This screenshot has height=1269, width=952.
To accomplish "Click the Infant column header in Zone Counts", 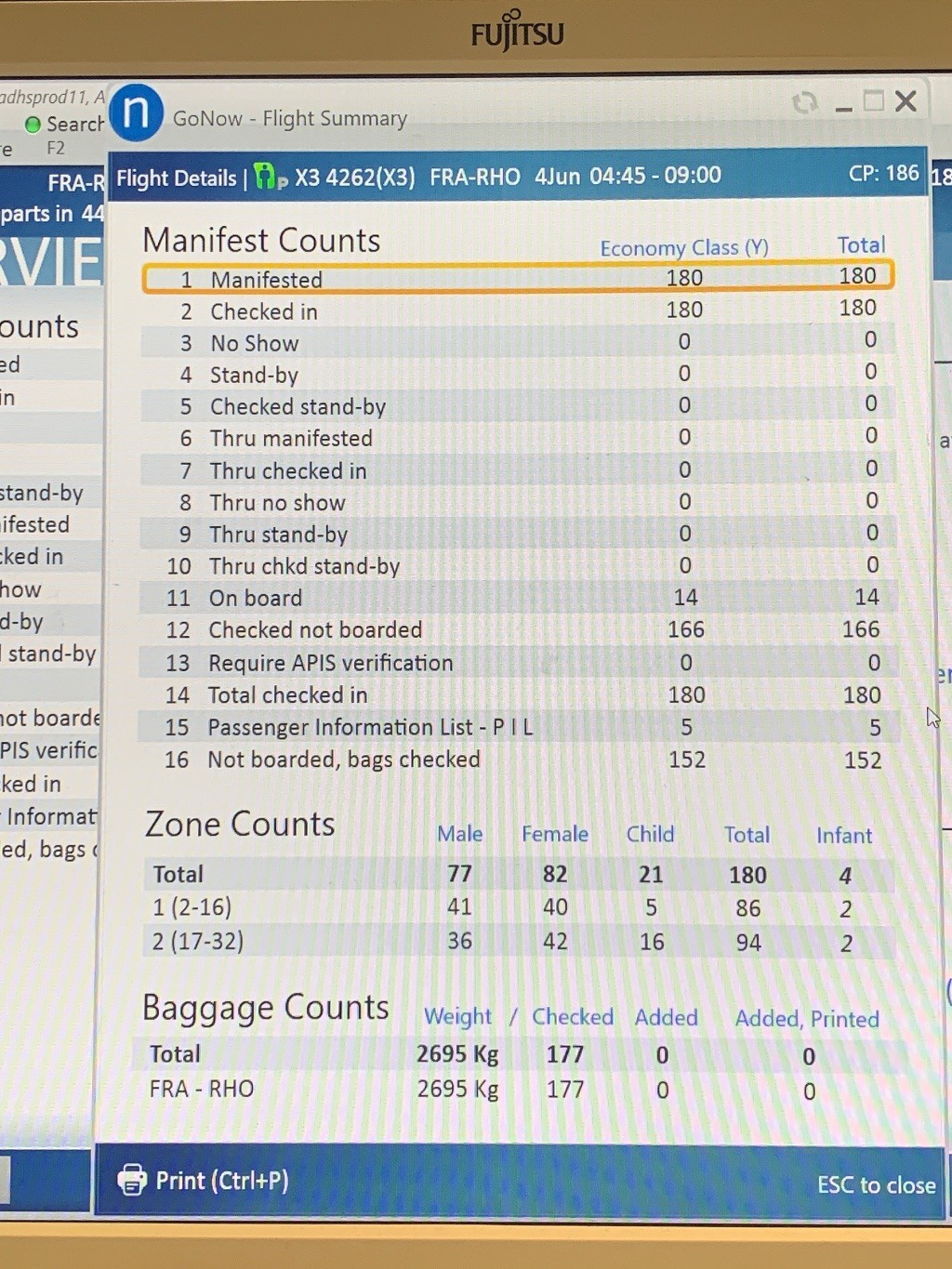I will point(843,836).
